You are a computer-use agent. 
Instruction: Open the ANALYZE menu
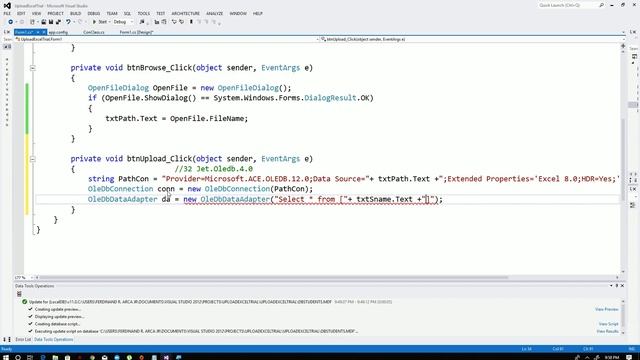pyautogui.click(x=215, y=13)
